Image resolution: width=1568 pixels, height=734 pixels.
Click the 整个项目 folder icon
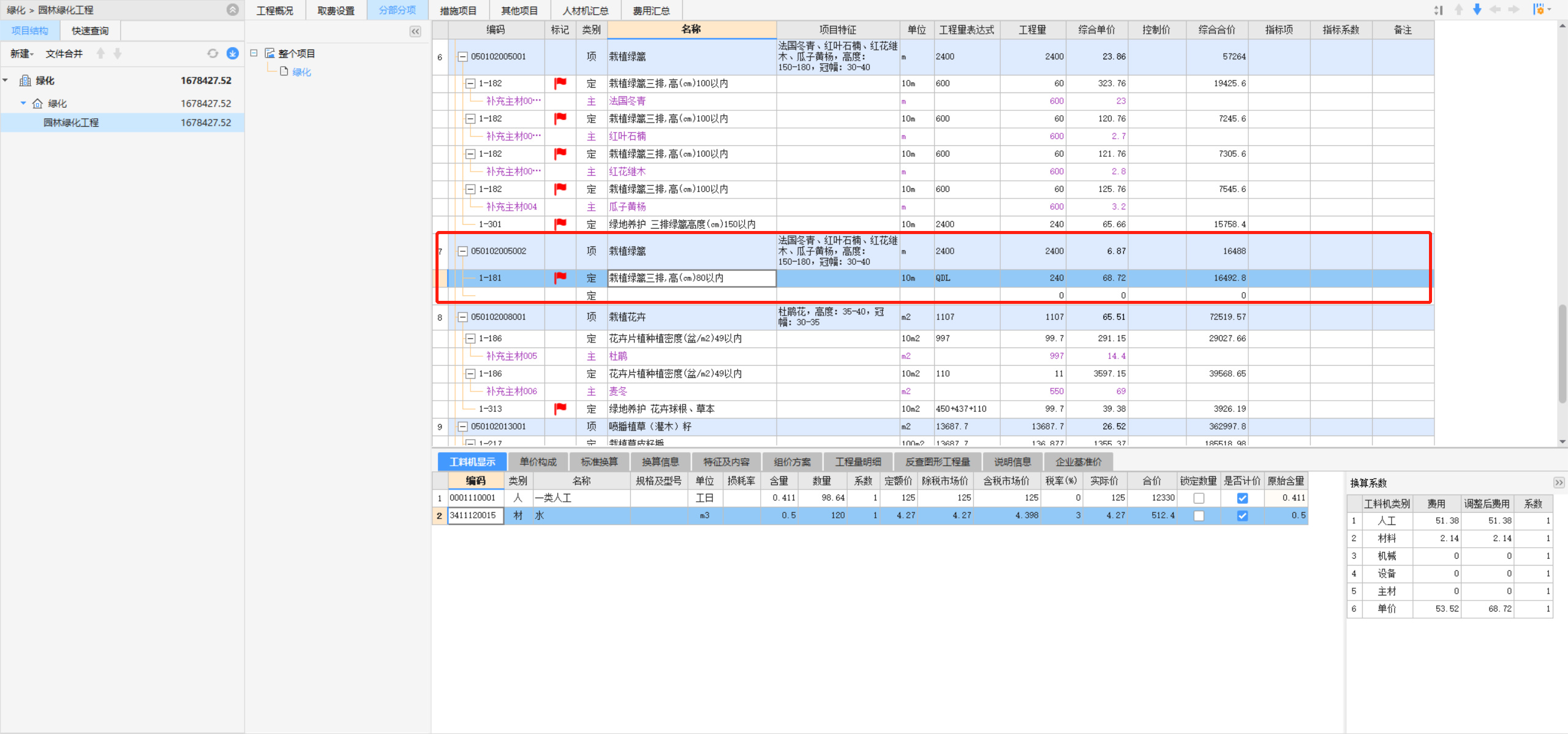click(269, 53)
